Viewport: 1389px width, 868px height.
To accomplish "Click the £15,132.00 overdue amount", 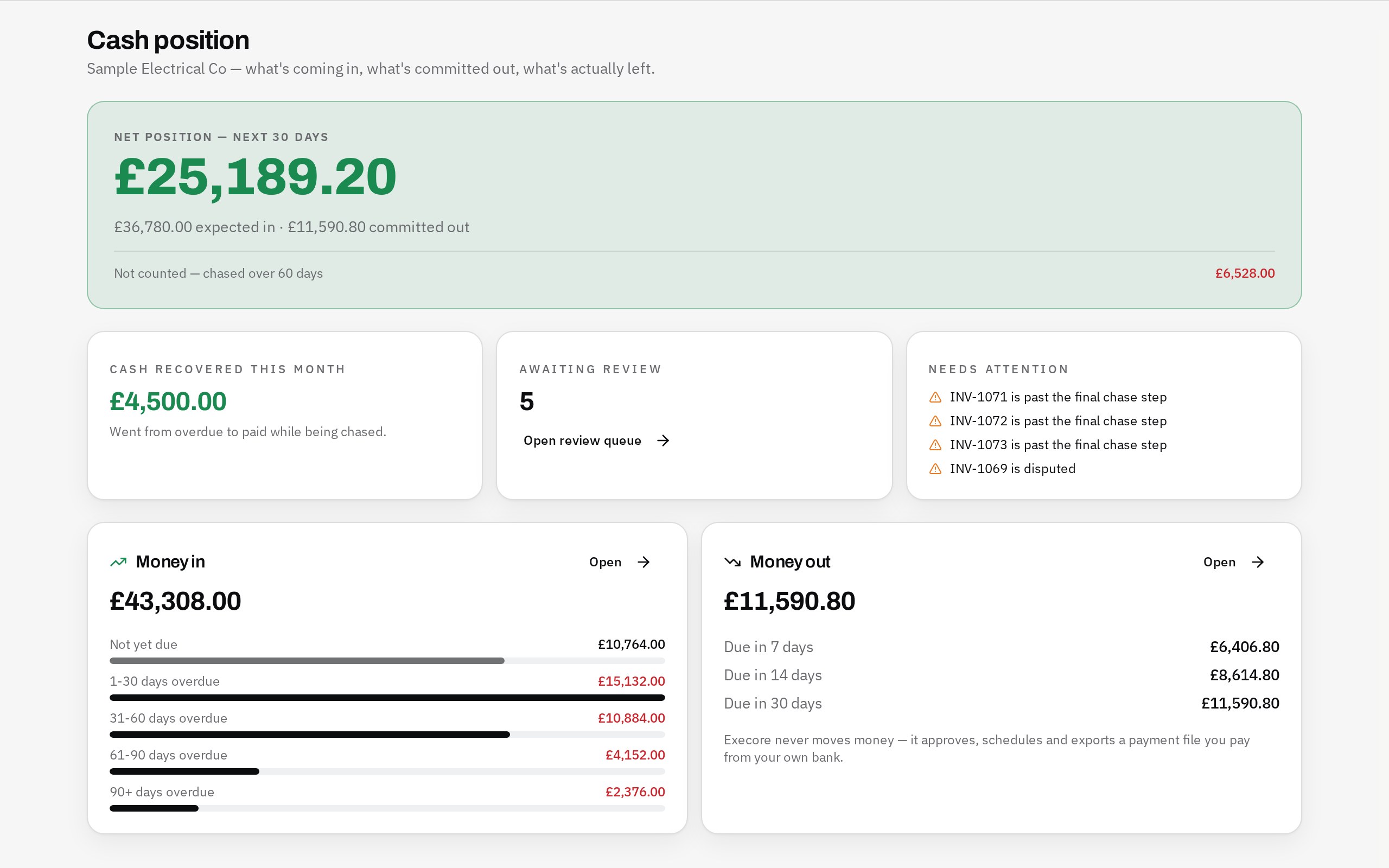I will 632,681.
